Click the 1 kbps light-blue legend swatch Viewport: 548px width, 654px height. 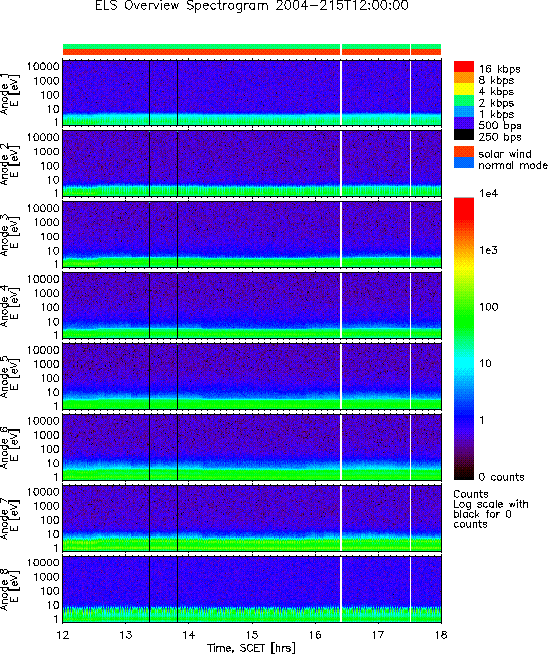[x=464, y=112]
